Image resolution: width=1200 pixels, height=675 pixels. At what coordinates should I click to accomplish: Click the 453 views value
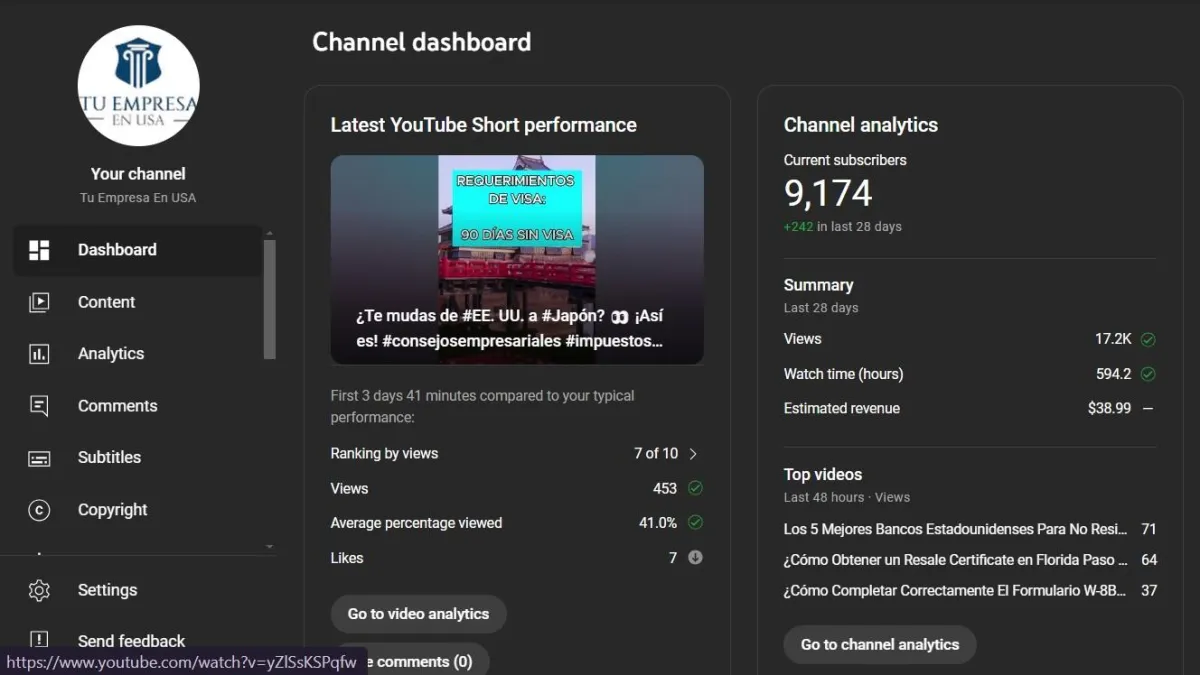pos(665,489)
